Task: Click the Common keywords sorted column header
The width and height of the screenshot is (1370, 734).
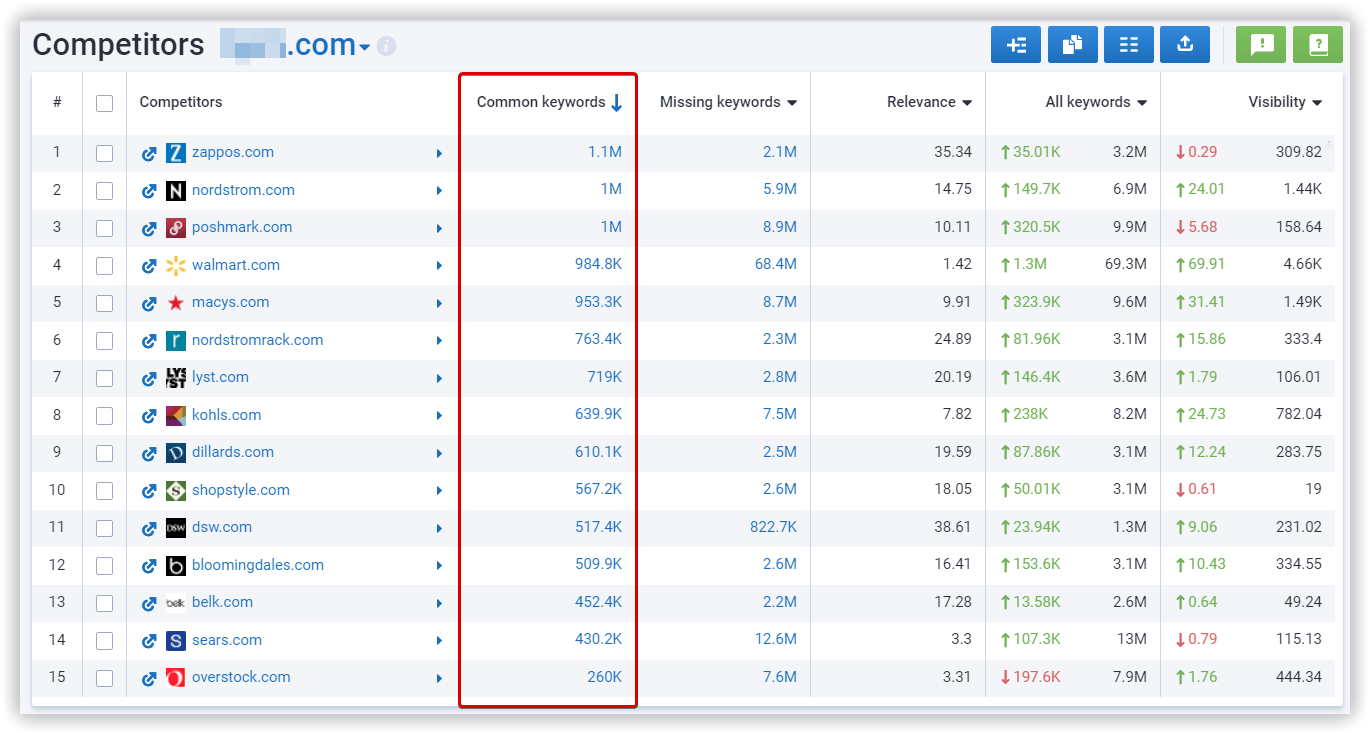Action: pyautogui.click(x=549, y=102)
